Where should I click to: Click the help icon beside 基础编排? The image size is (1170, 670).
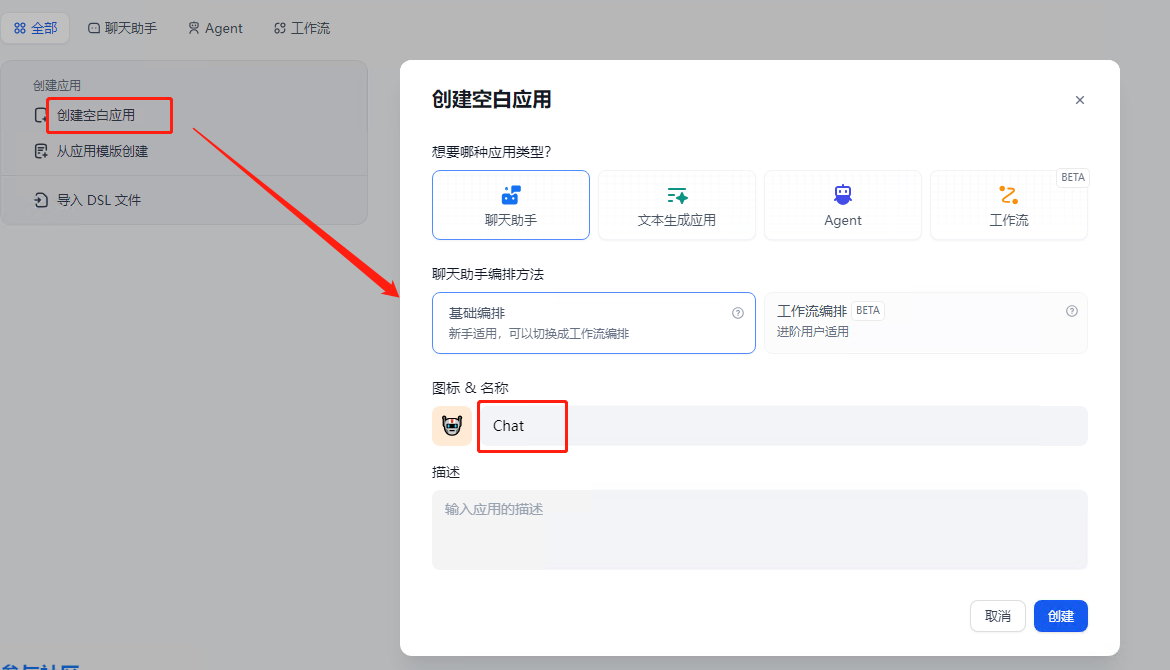click(x=738, y=313)
